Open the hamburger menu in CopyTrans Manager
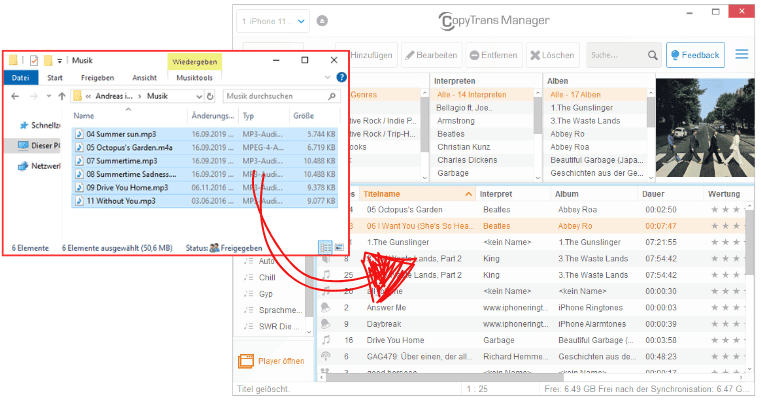Screen dimensions: 761x400 point(742,54)
